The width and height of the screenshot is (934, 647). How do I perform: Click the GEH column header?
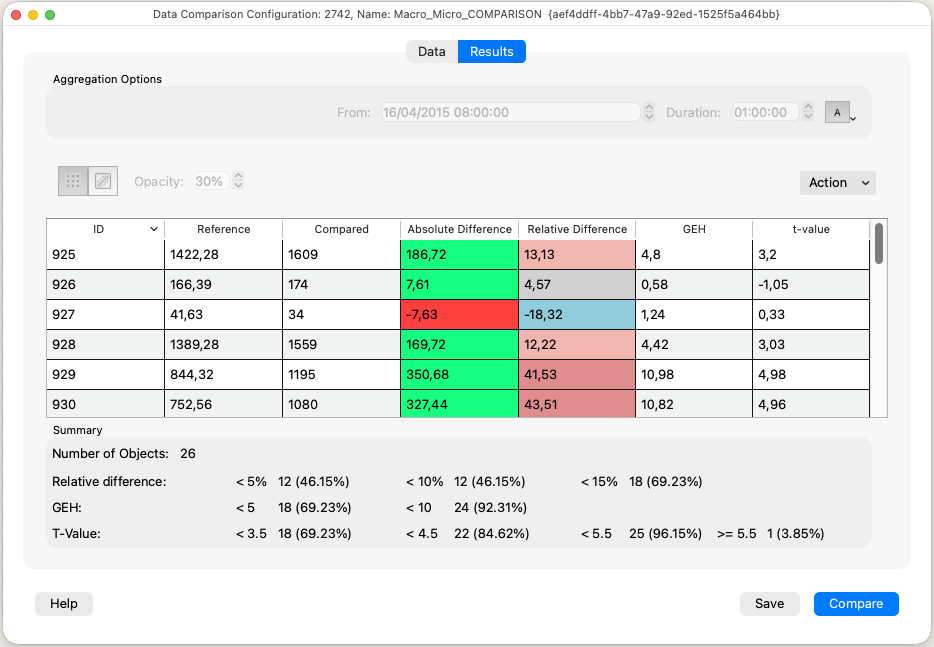tap(694, 229)
